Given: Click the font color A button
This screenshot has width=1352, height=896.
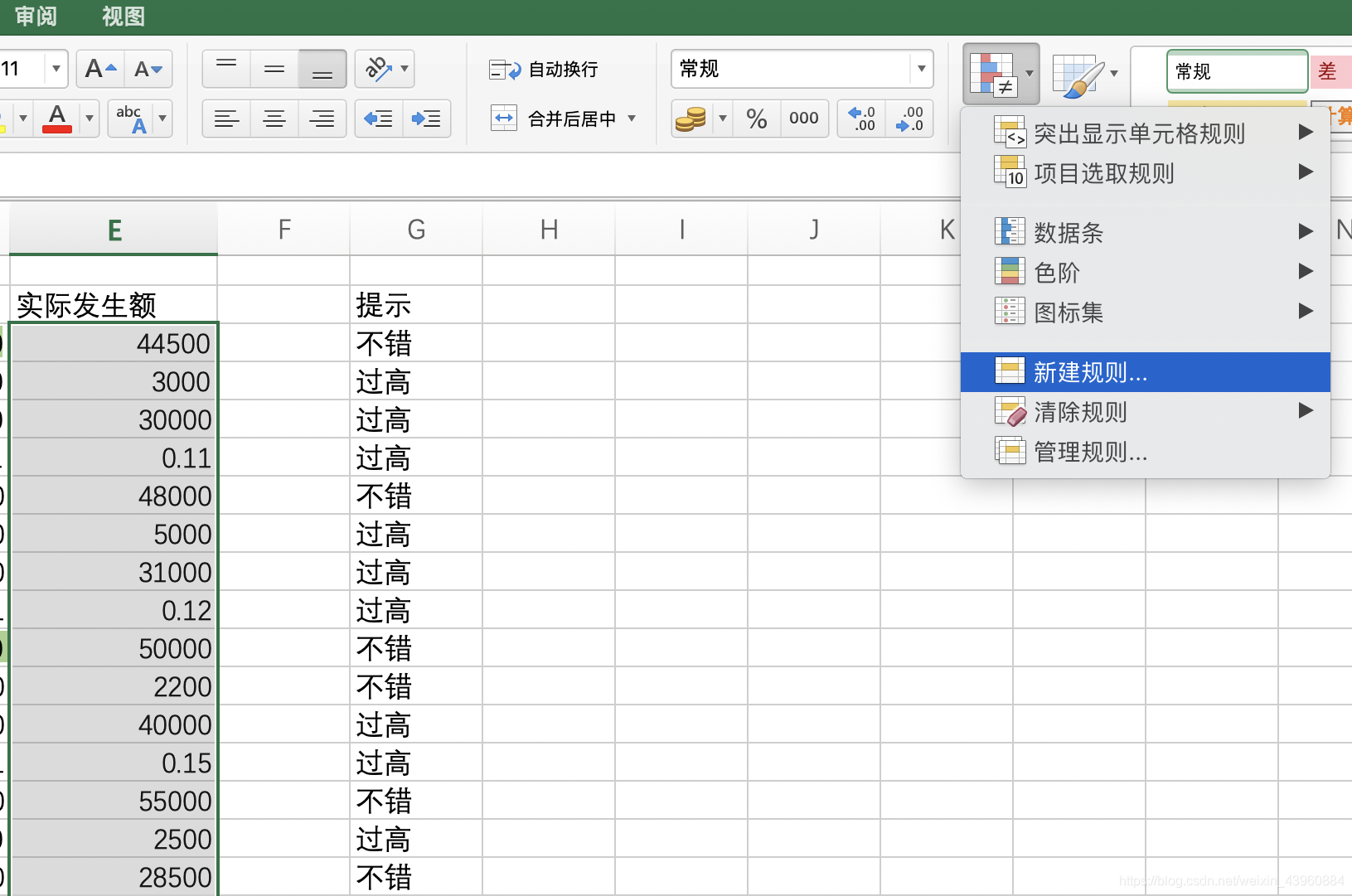Looking at the screenshot, I should tap(57, 119).
